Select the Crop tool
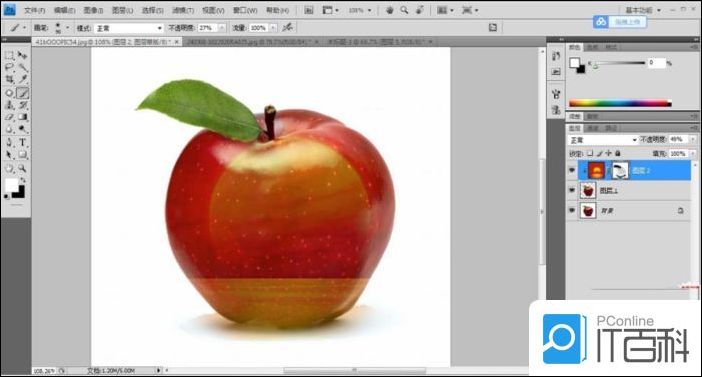The image size is (702, 377). pos(9,80)
